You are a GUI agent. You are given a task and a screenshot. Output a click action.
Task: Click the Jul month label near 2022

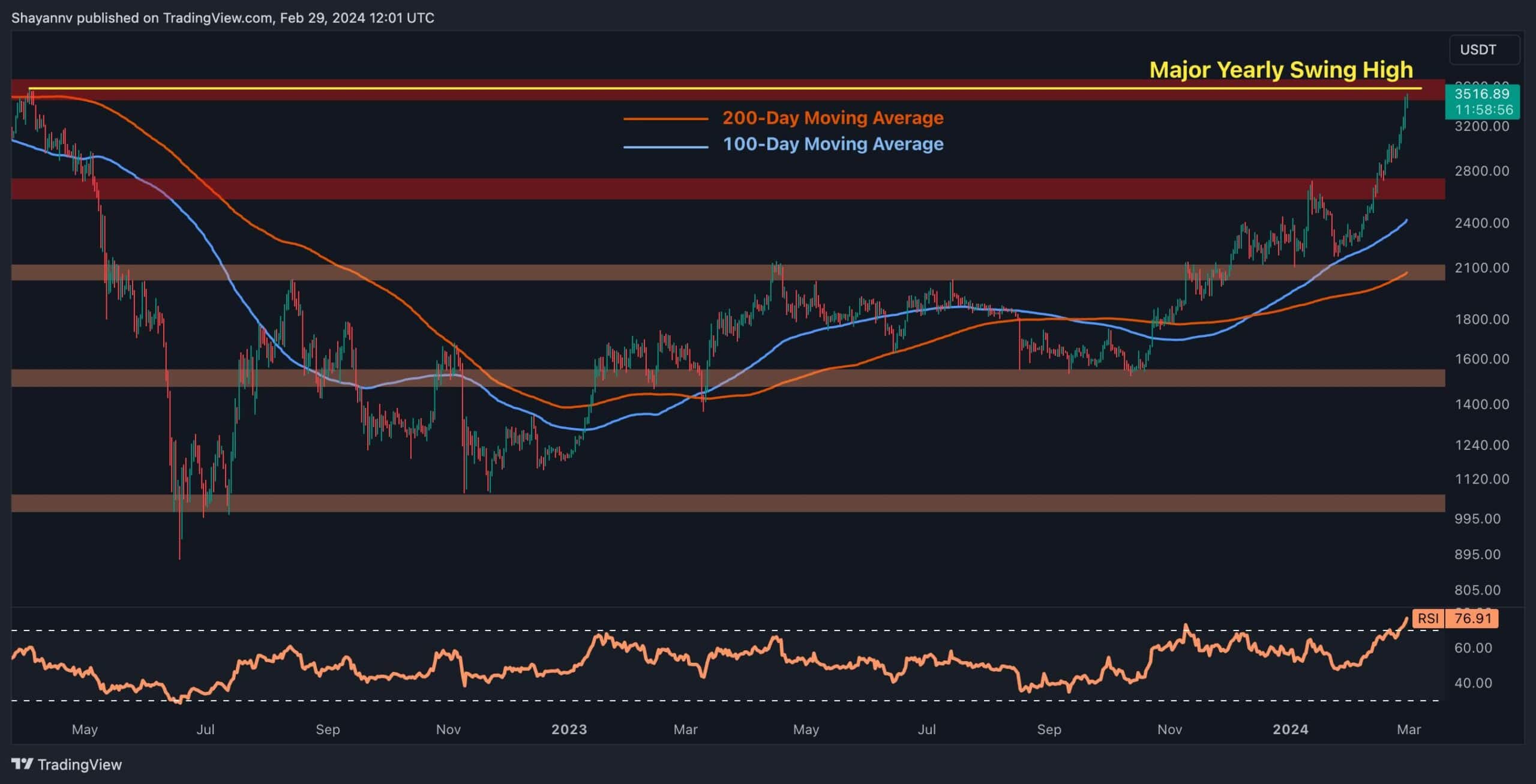pyautogui.click(x=205, y=729)
